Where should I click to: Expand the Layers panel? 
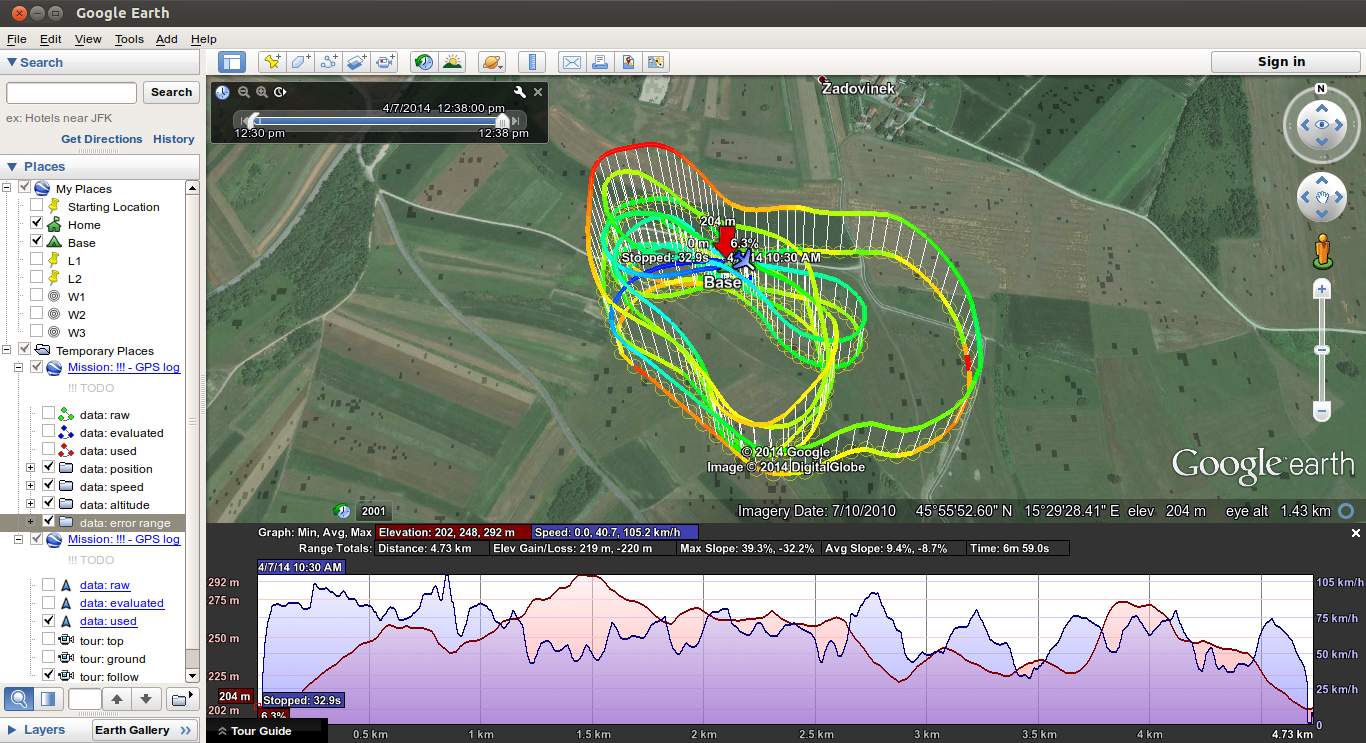[x=12, y=730]
